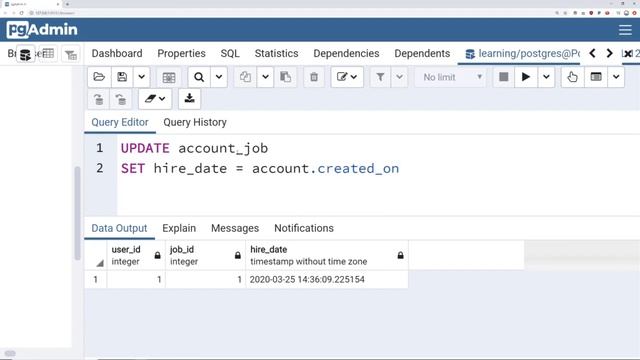
Task: Open the Query History tab
Action: tap(195, 122)
